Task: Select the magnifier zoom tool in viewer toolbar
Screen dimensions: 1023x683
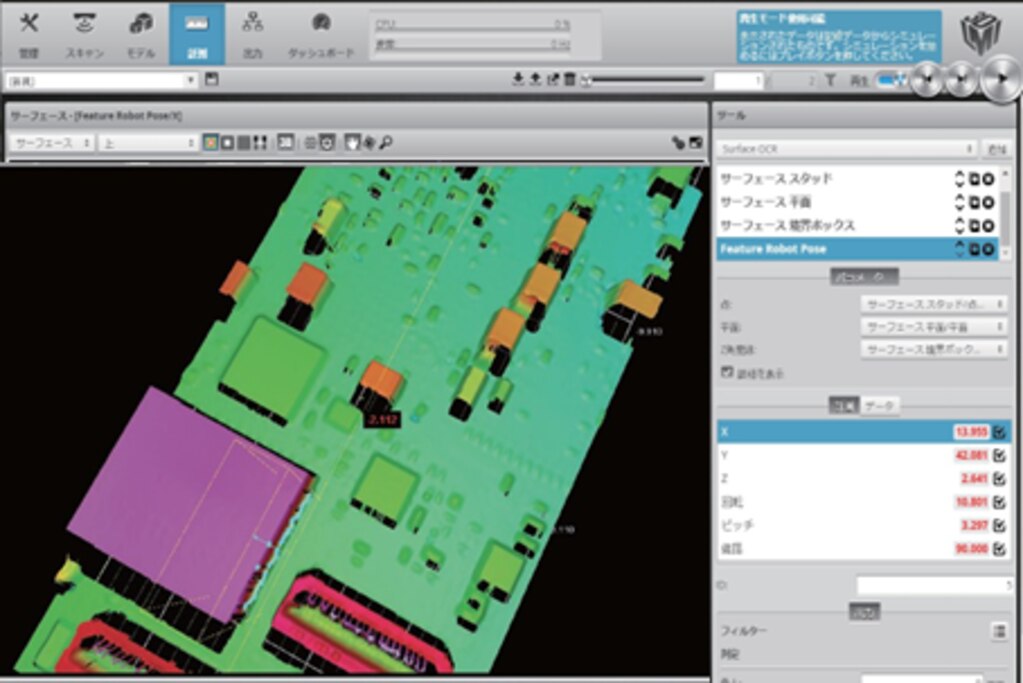Action: point(386,143)
